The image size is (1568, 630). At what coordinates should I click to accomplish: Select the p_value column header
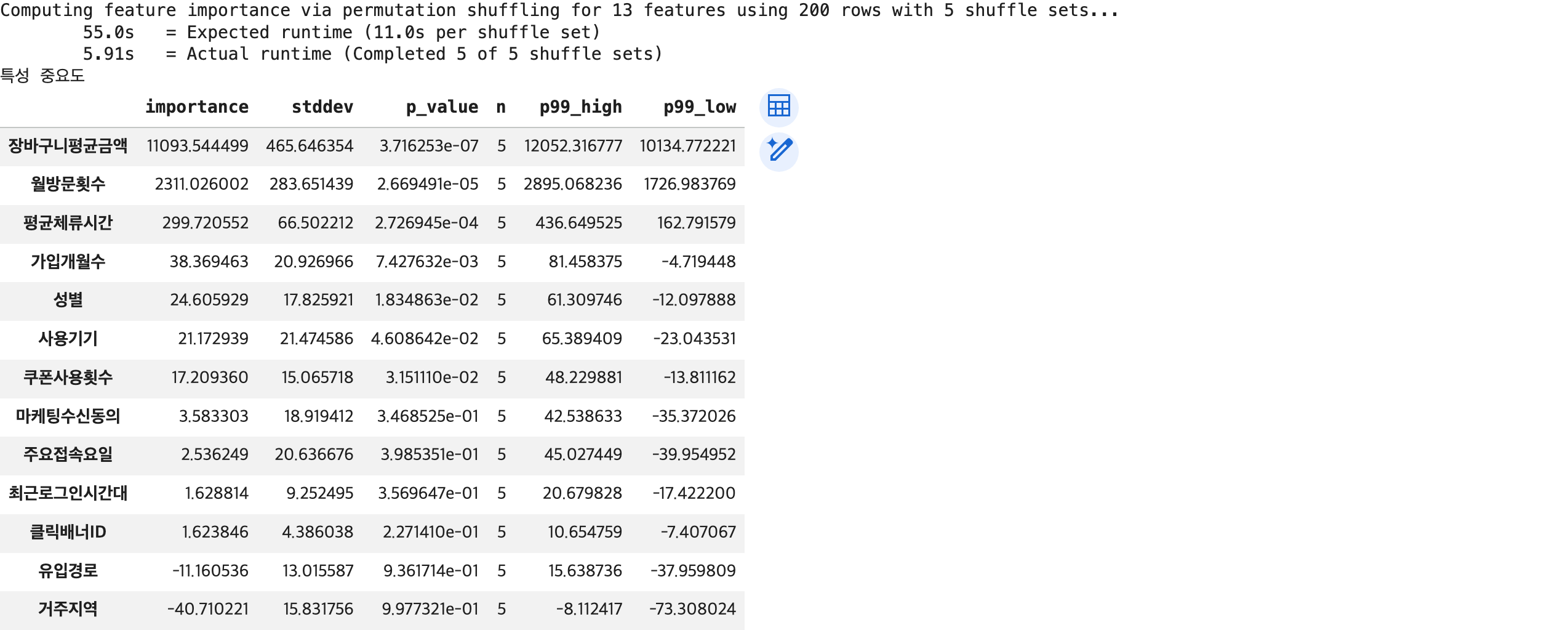(x=442, y=107)
